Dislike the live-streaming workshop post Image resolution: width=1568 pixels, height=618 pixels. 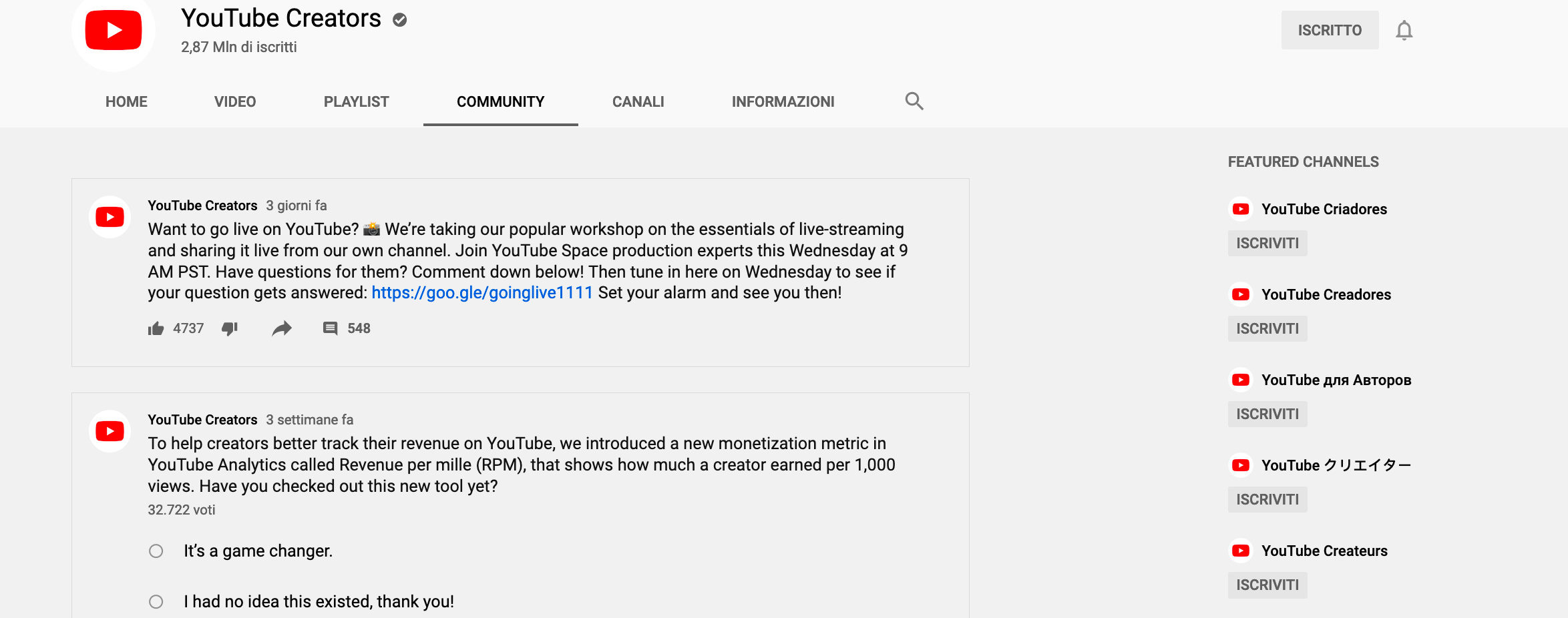(230, 328)
